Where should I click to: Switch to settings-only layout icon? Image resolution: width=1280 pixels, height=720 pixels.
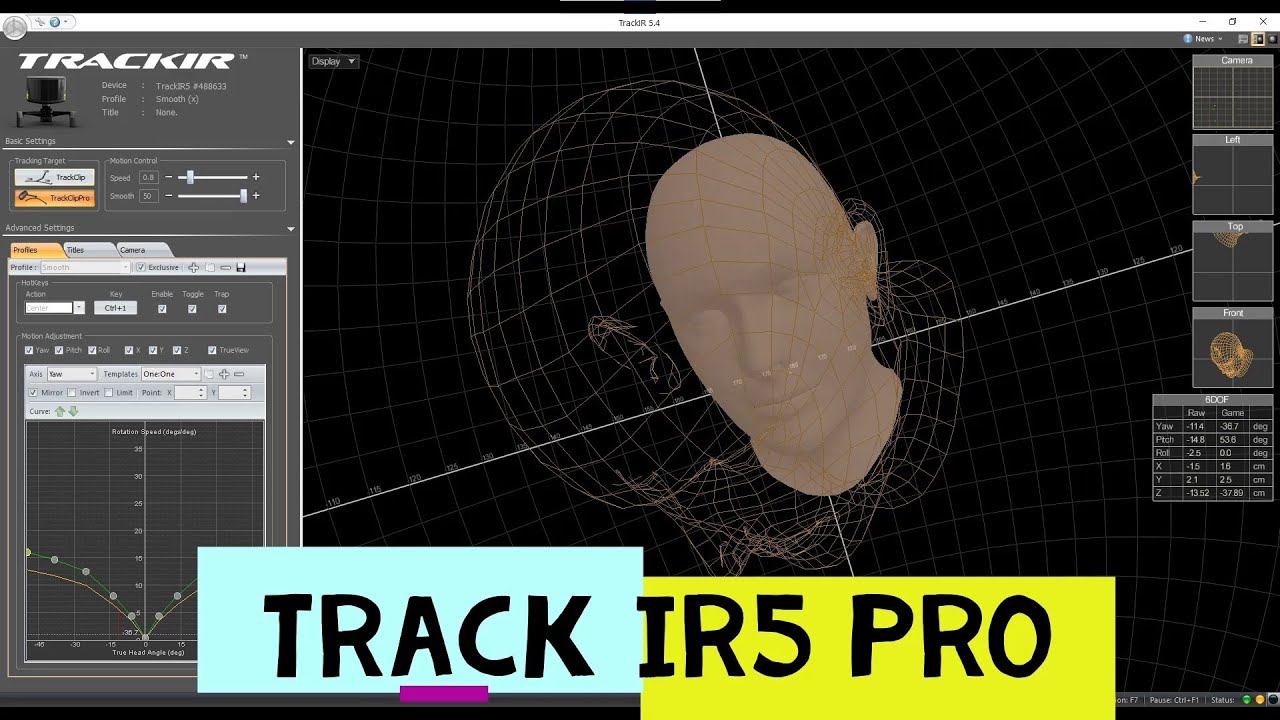point(1243,39)
